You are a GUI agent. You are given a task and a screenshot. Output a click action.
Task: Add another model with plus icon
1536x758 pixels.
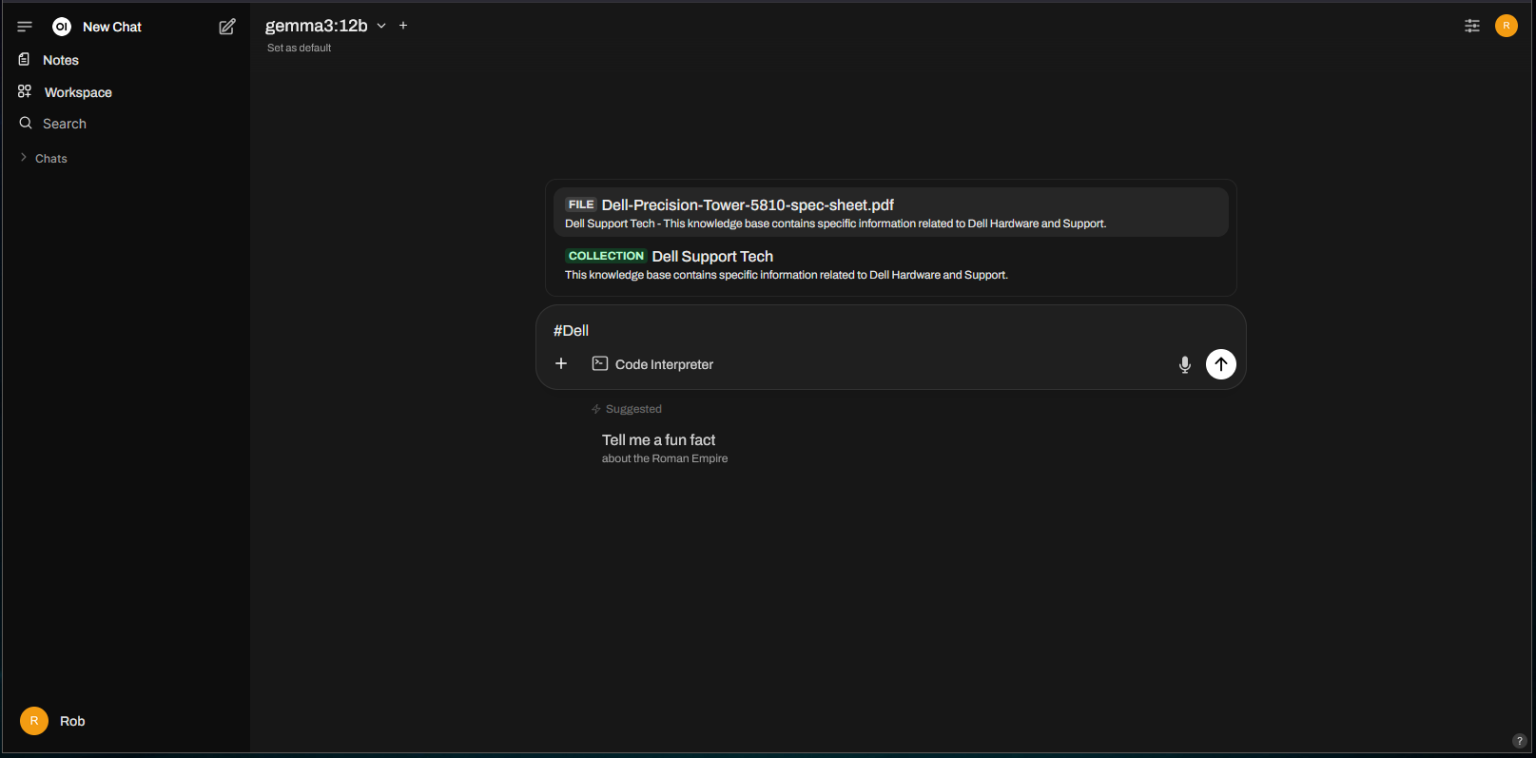pyautogui.click(x=403, y=26)
